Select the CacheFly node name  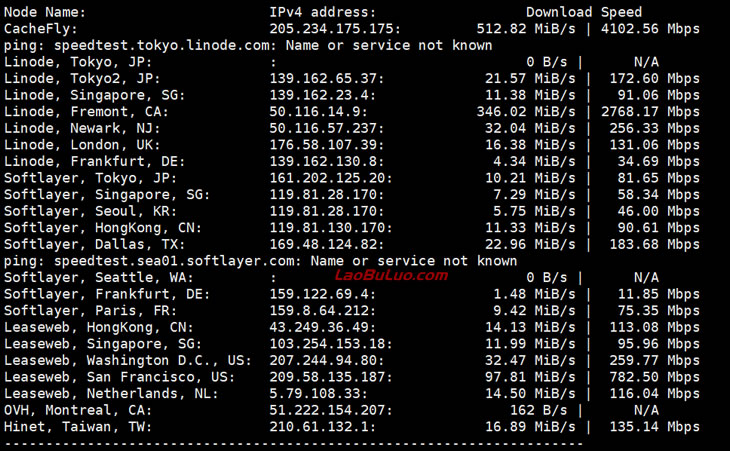click(41, 29)
